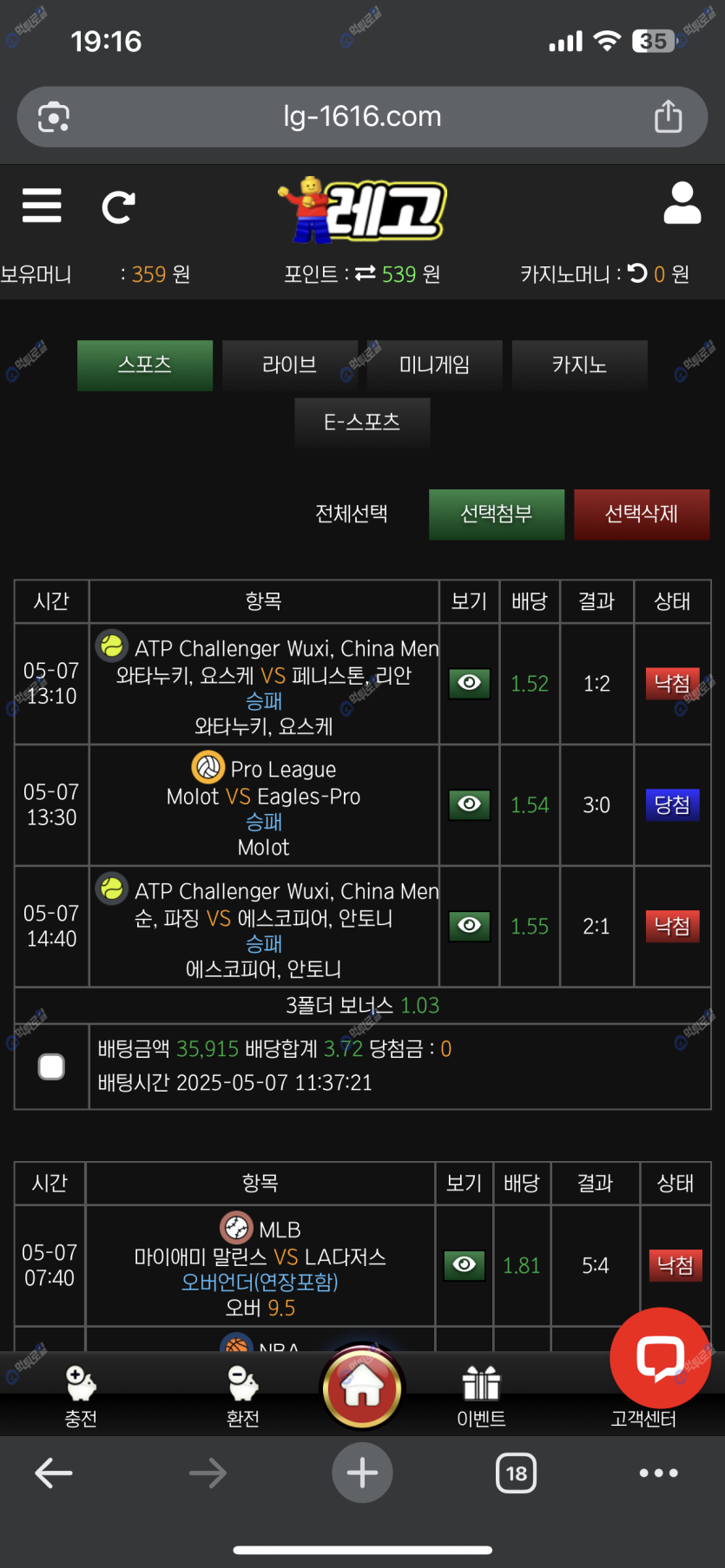Viewport: 725px width, 1568px height.
Task: Open the red live chat bubble
Action: tap(660, 1358)
